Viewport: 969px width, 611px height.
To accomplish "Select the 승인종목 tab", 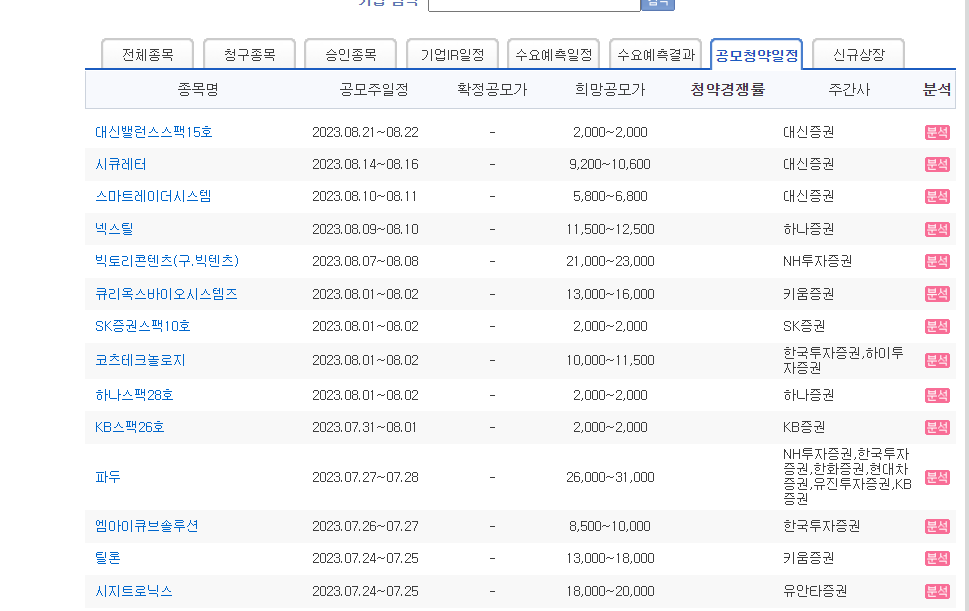I will 349,54.
